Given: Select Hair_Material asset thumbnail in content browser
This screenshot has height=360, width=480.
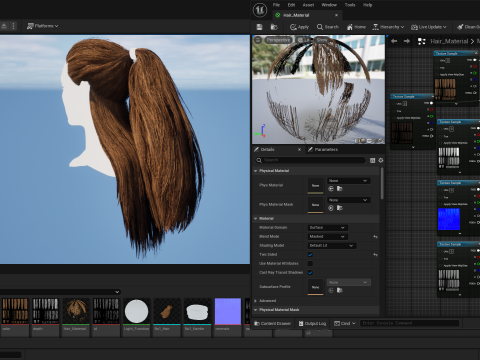Looking at the screenshot, I should (x=76, y=311).
